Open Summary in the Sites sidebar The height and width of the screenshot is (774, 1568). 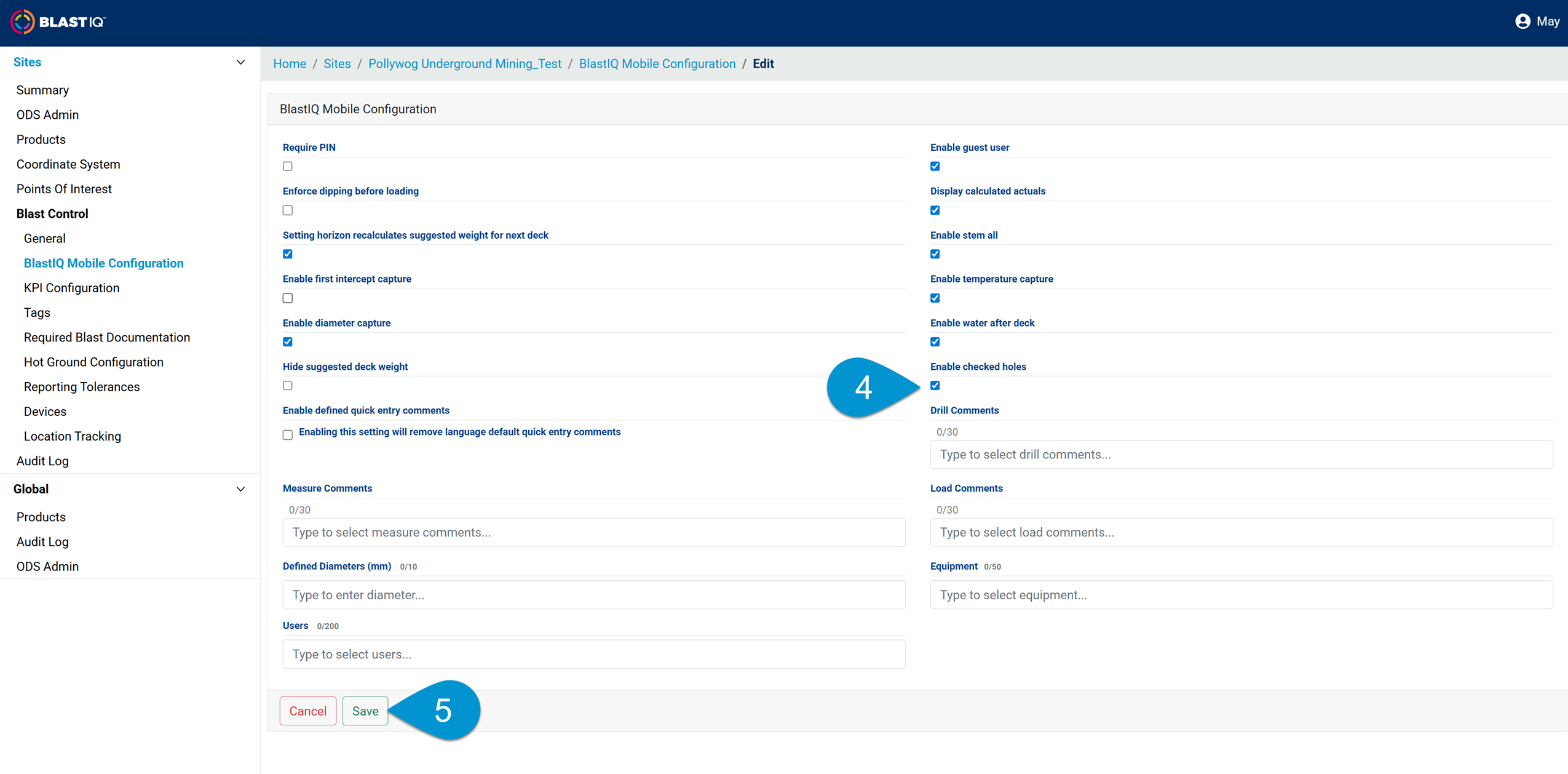(42, 90)
